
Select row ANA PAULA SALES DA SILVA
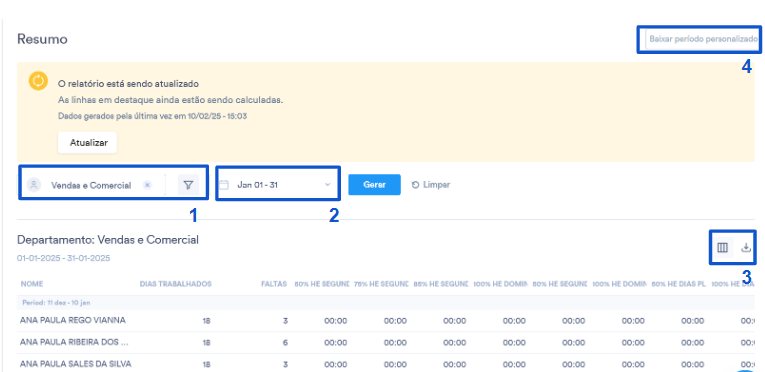(x=386, y=364)
